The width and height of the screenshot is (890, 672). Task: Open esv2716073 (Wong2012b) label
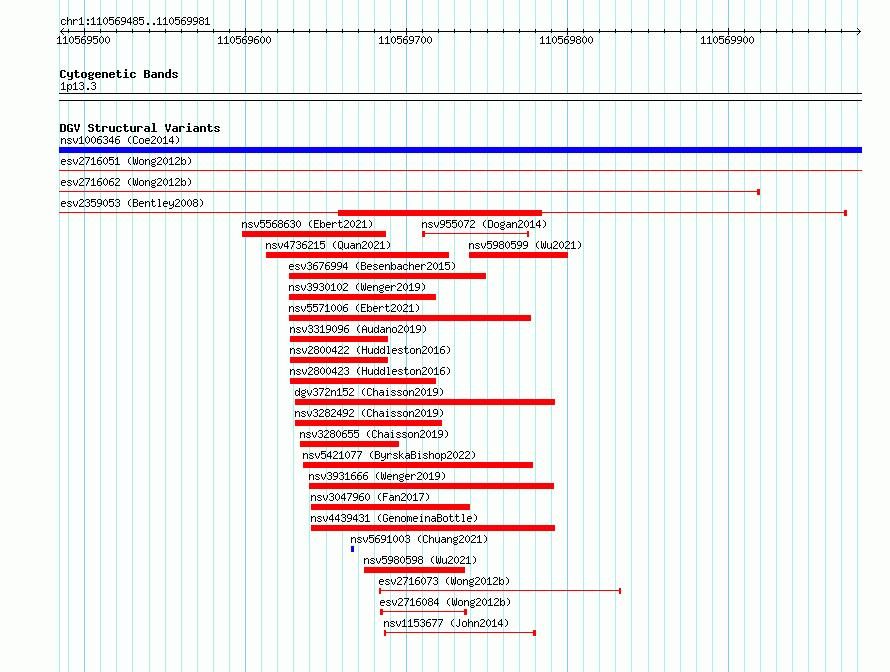pos(444,581)
